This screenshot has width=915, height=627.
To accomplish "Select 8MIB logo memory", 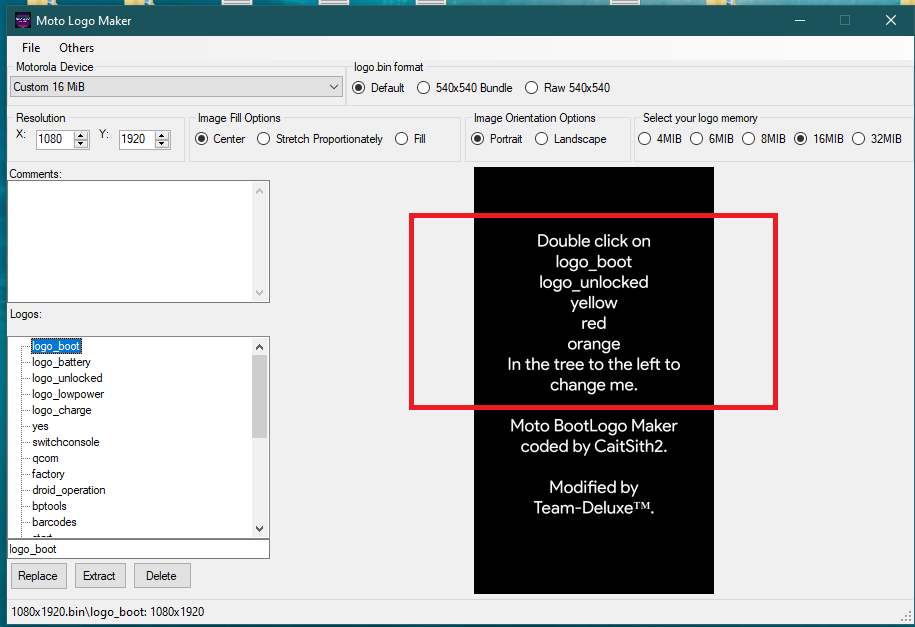I will pyautogui.click(x=763, y=139).
